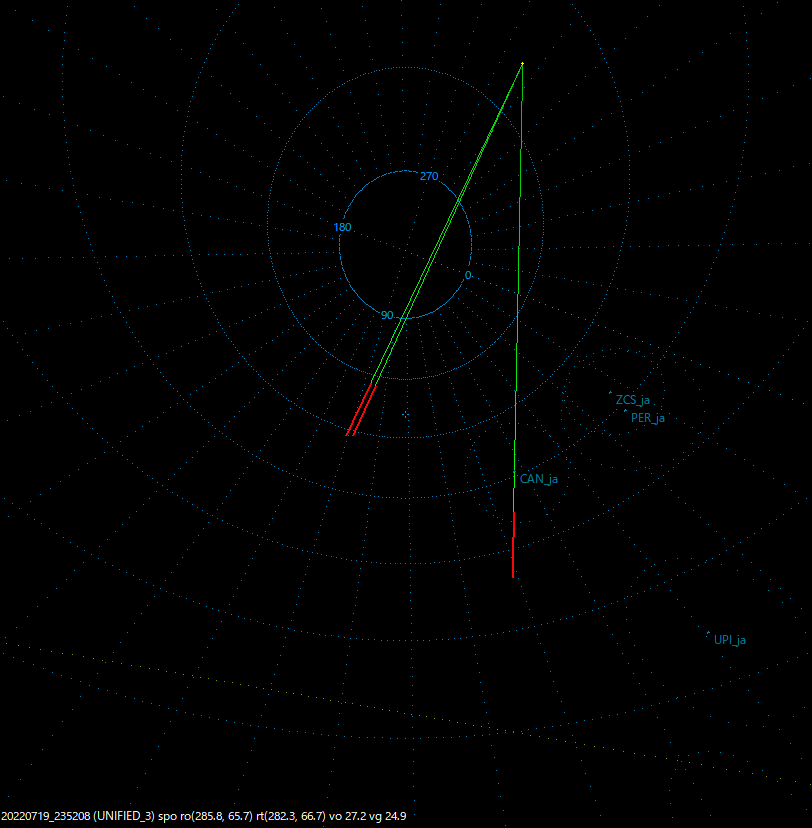Click the 20220719_235208 timestamp label
This screenshot has height=828, width=812.
[45, 814]
